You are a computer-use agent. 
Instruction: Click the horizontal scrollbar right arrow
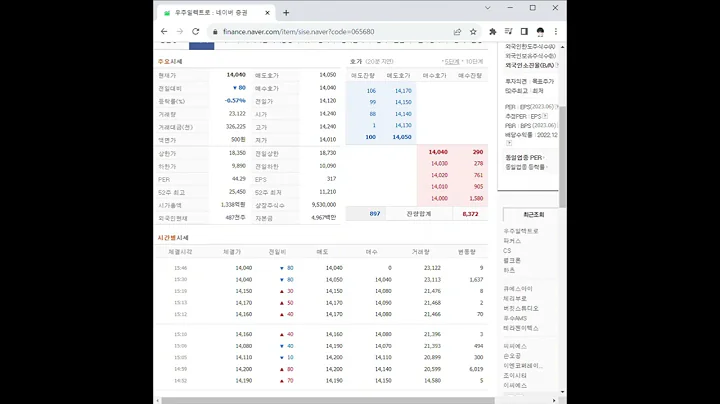tap(554, 401)
